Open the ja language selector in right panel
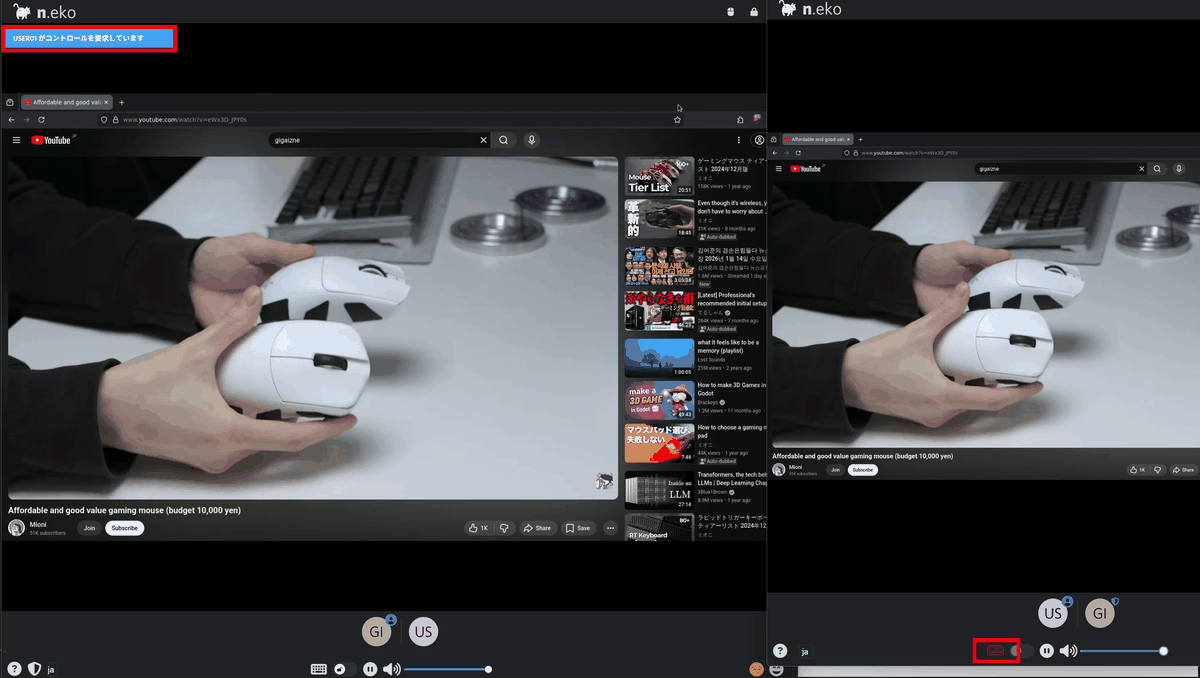 [x=804, y=651]
